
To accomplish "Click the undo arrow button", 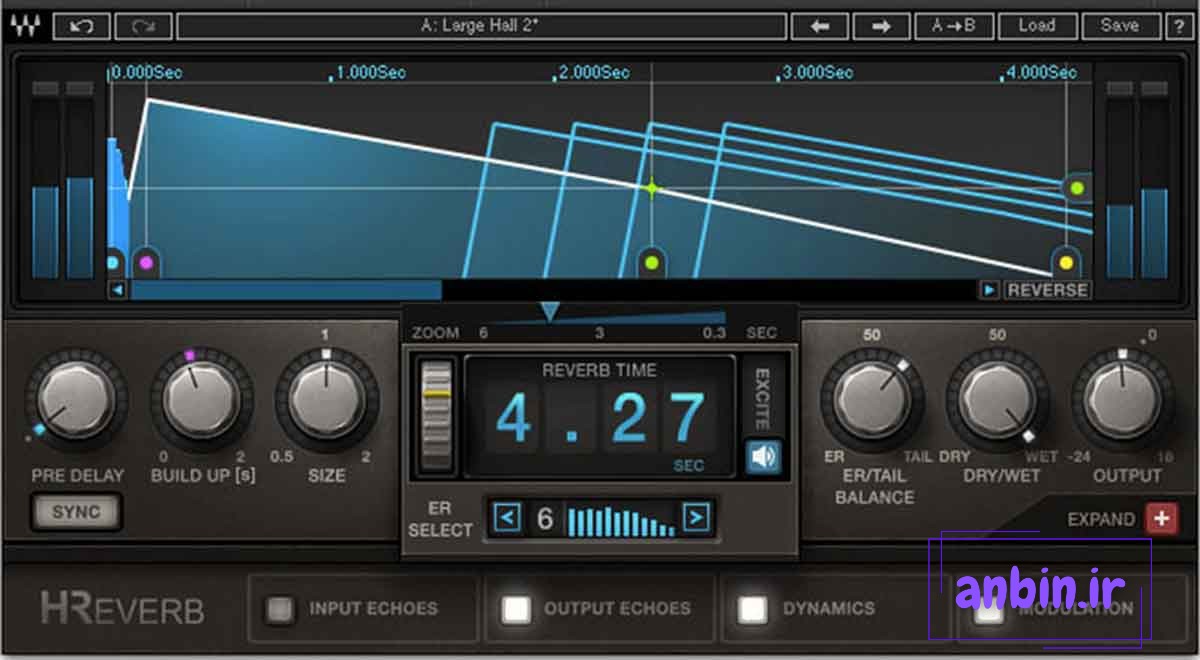I will pos(81,26).
